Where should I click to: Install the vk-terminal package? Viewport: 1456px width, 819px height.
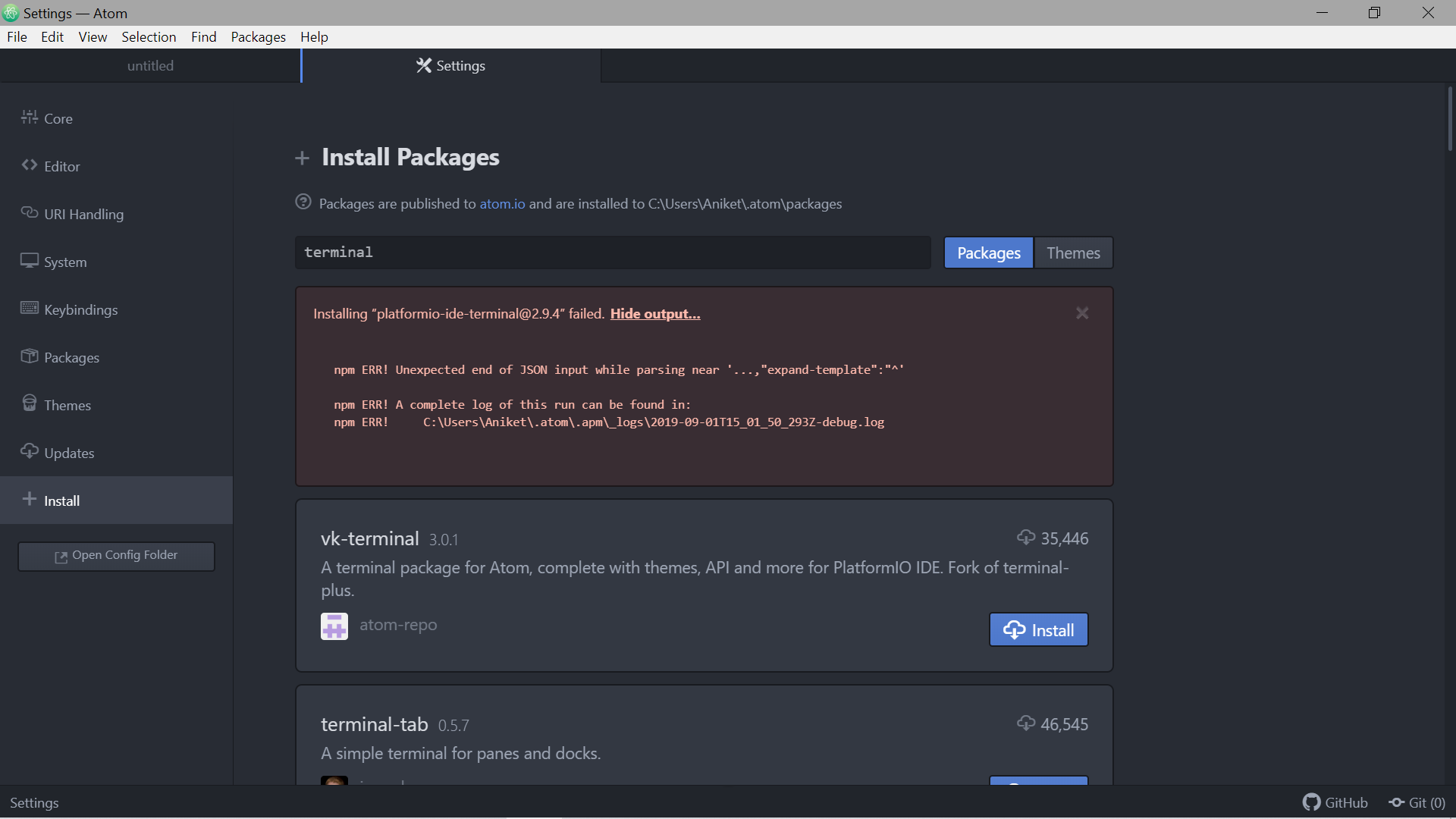(1037, 629)
